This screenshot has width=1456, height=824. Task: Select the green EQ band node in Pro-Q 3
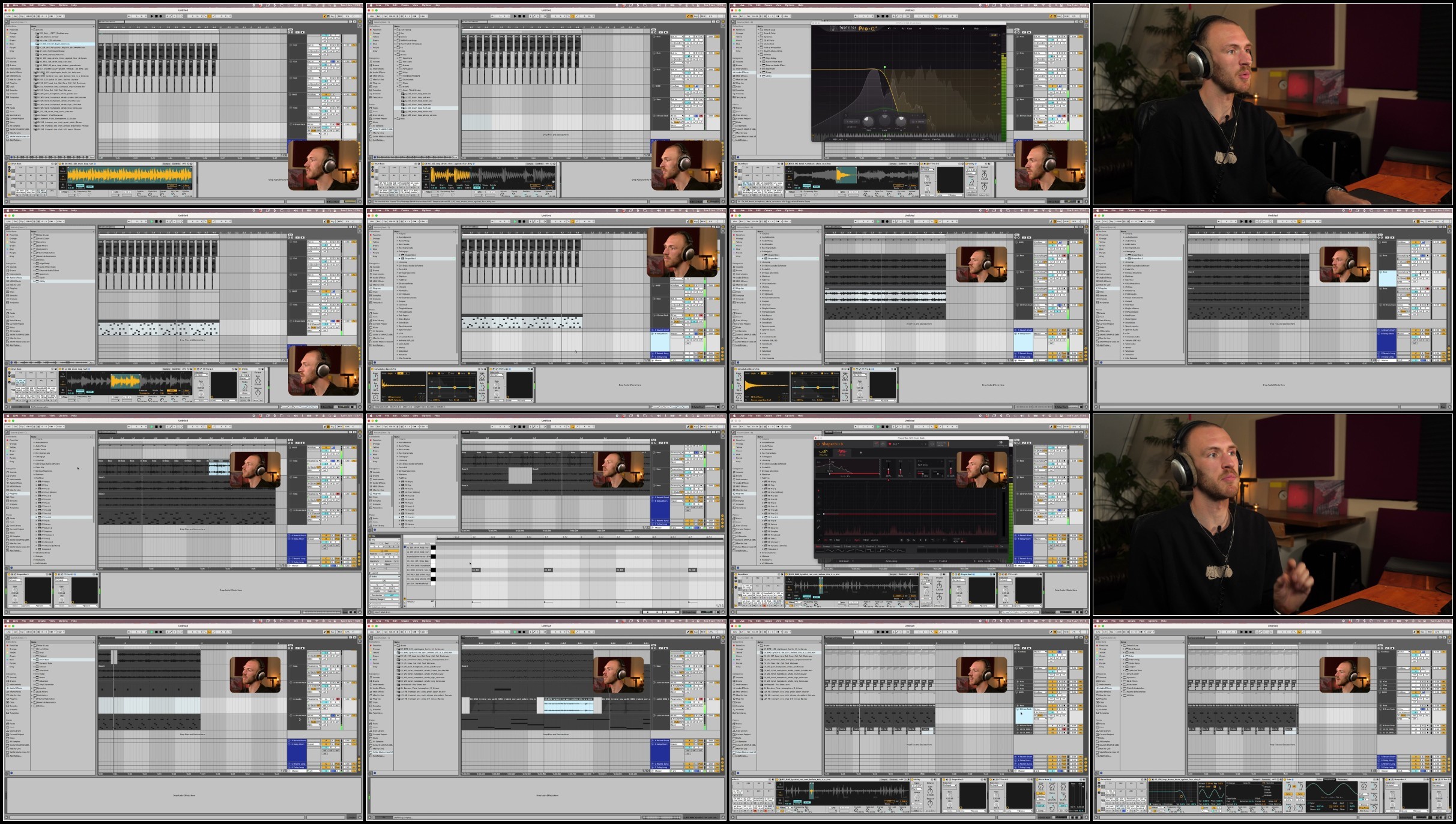[x=884, y=67]
